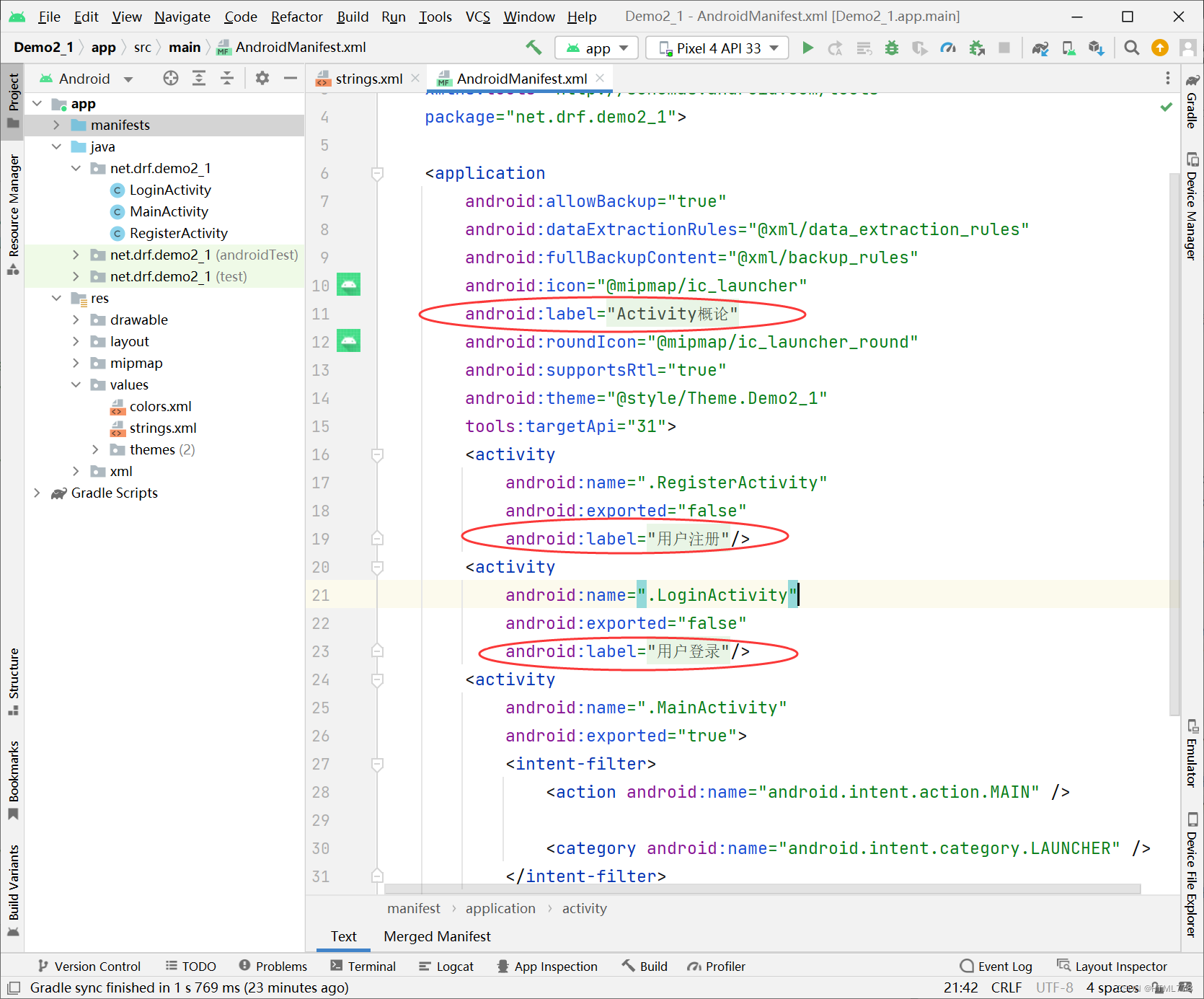1204x999 pixels.
Task: Open the SDK Manager icon
Action: click(x=1096, y=48)
